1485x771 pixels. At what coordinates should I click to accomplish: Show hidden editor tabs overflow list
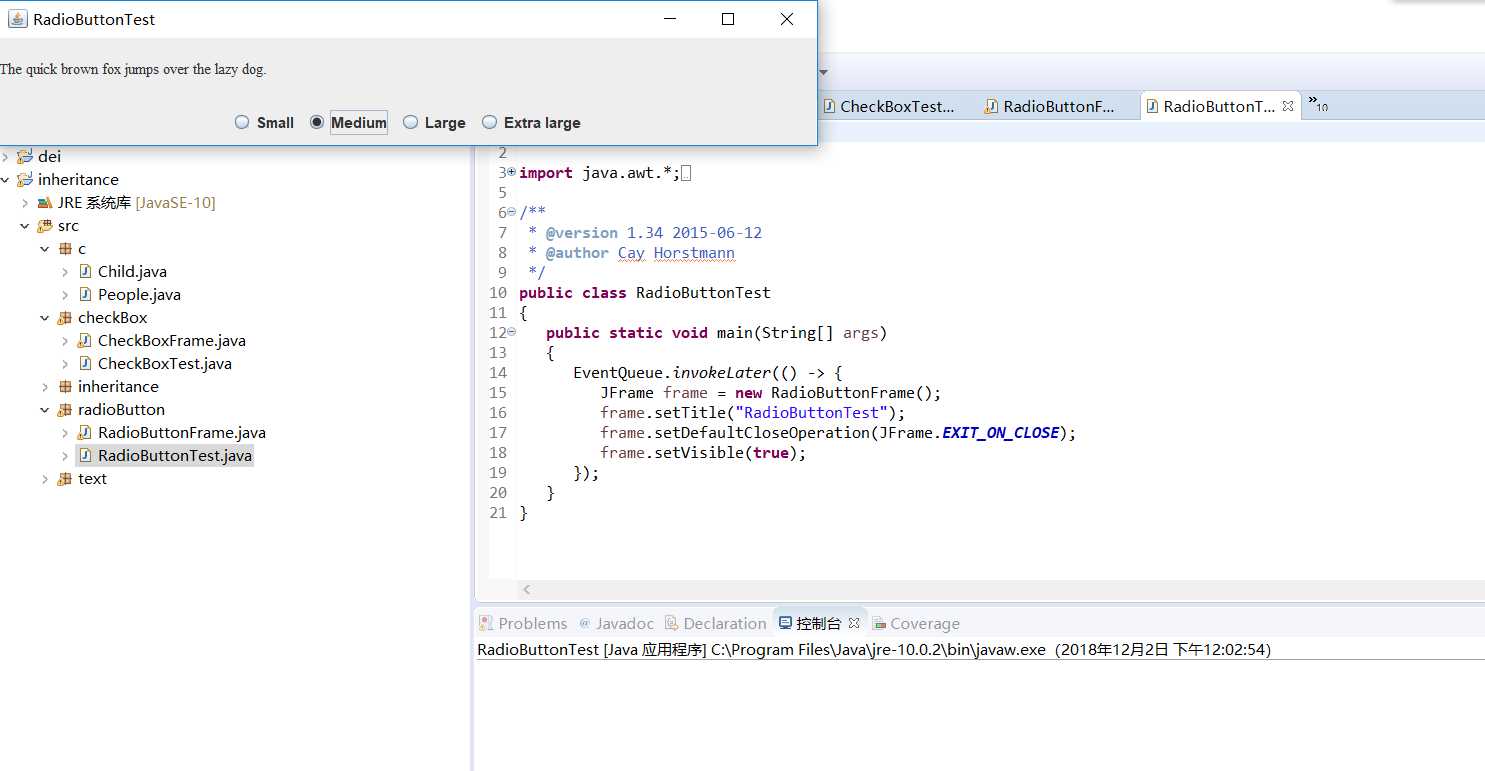coord(1319,104)
